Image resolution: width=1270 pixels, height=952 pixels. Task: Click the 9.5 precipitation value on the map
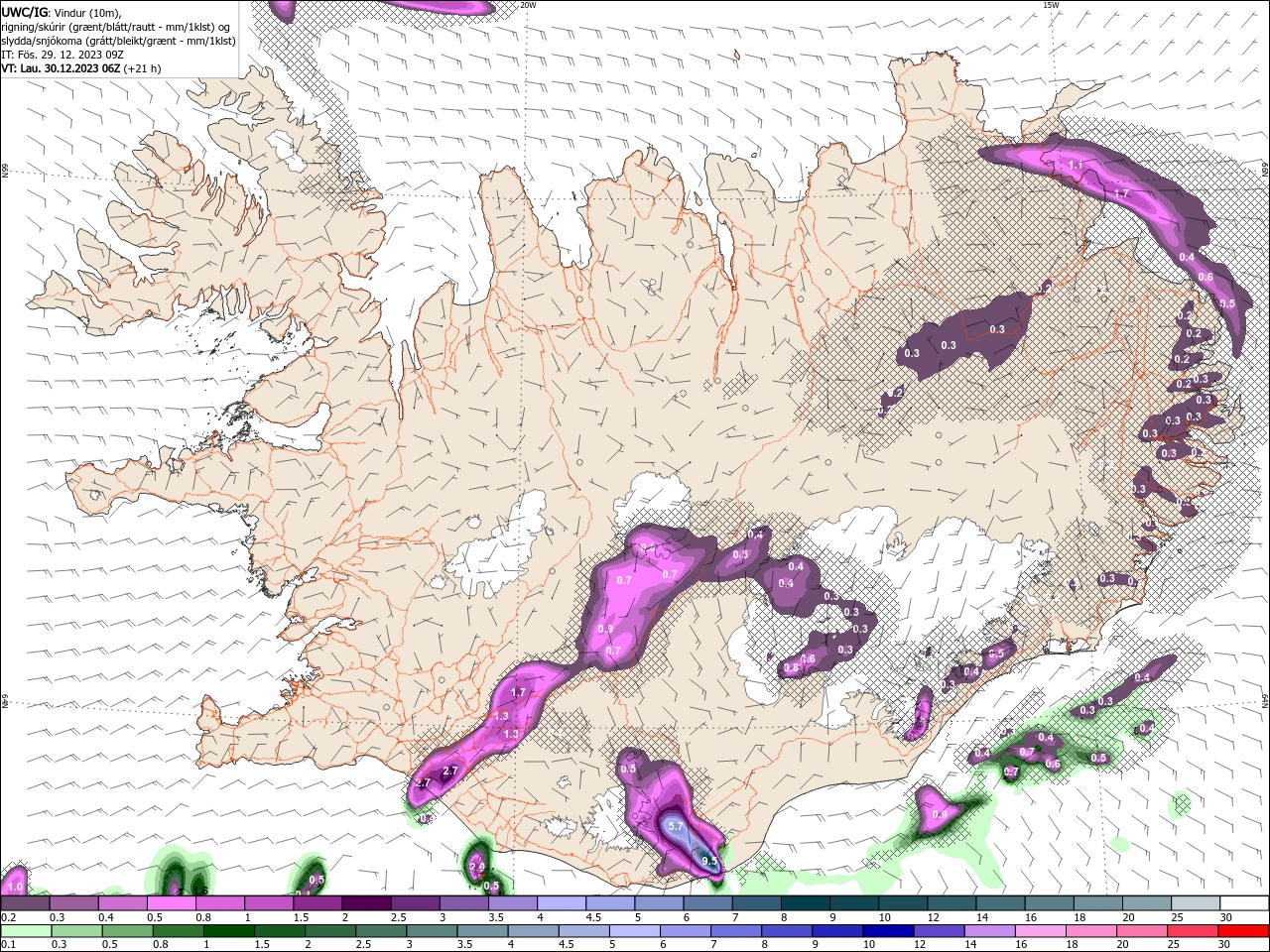pyautogui.click(x=709, y=862)
